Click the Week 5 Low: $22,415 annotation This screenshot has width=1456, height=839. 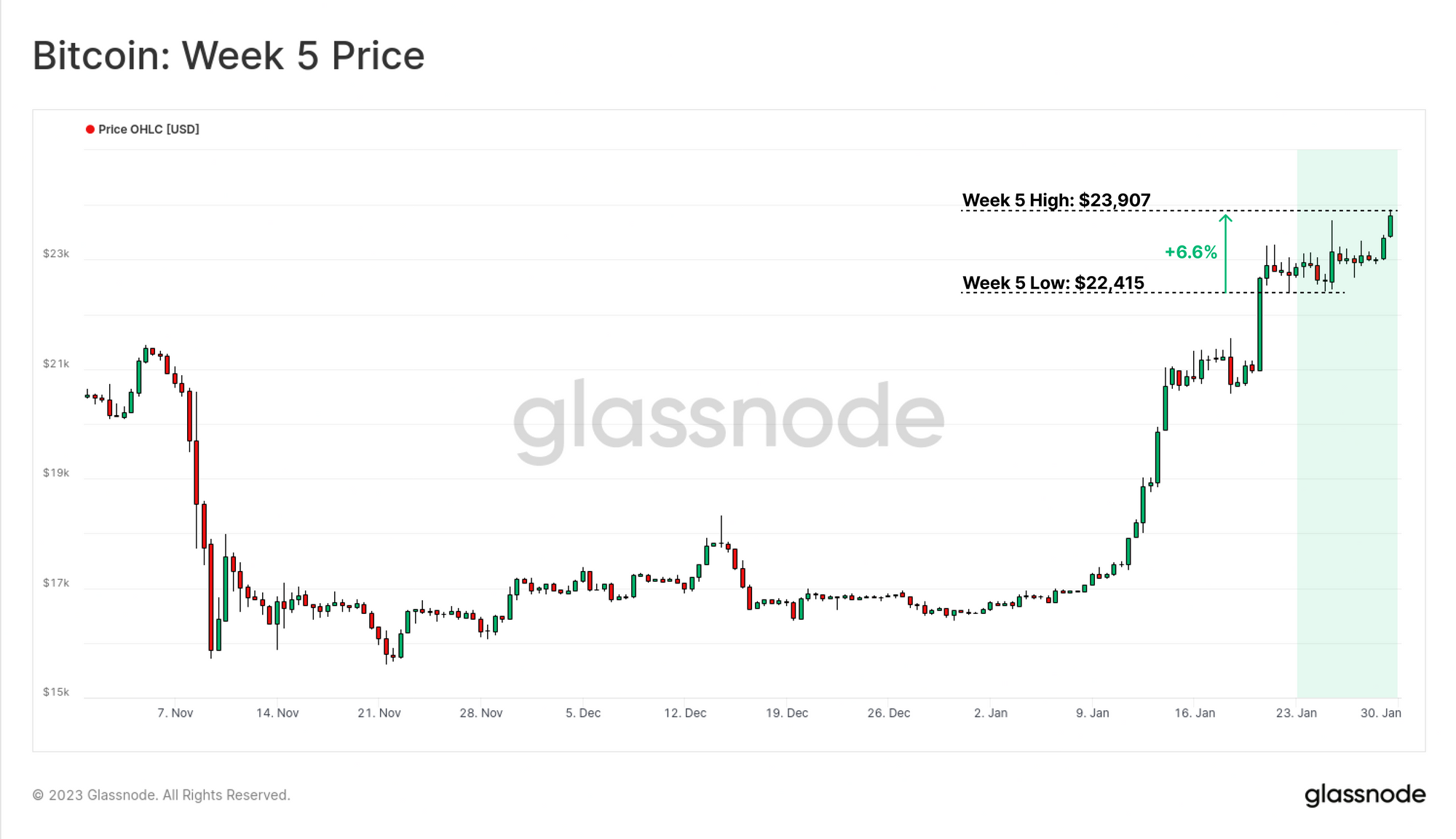1053,283
